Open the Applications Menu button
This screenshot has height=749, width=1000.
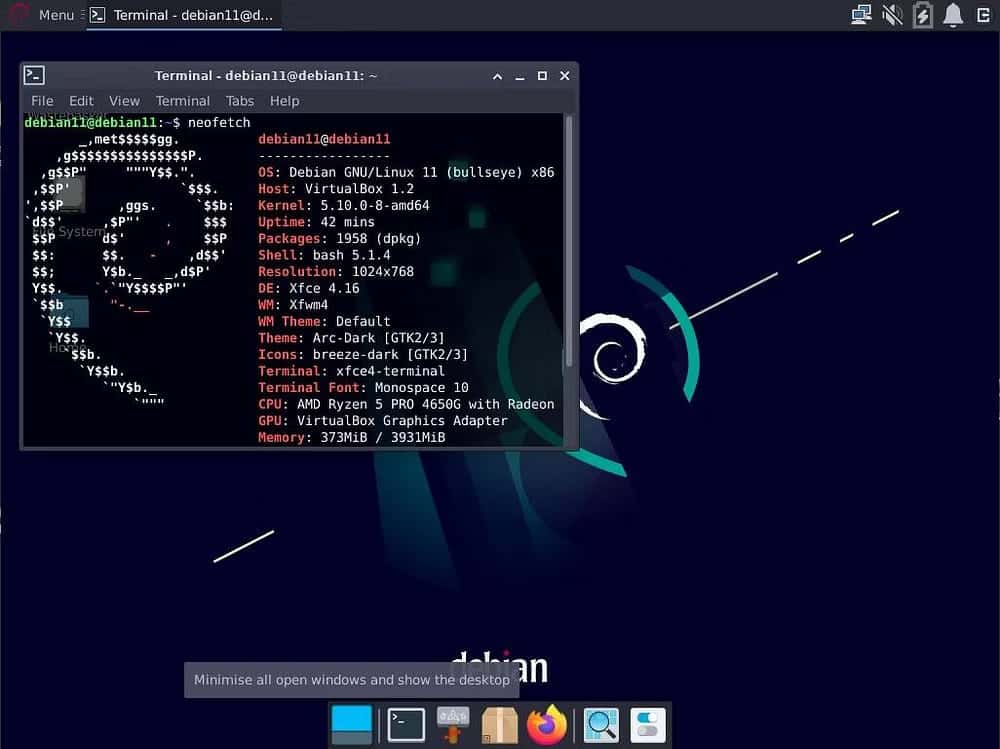(x=44, y=15)
